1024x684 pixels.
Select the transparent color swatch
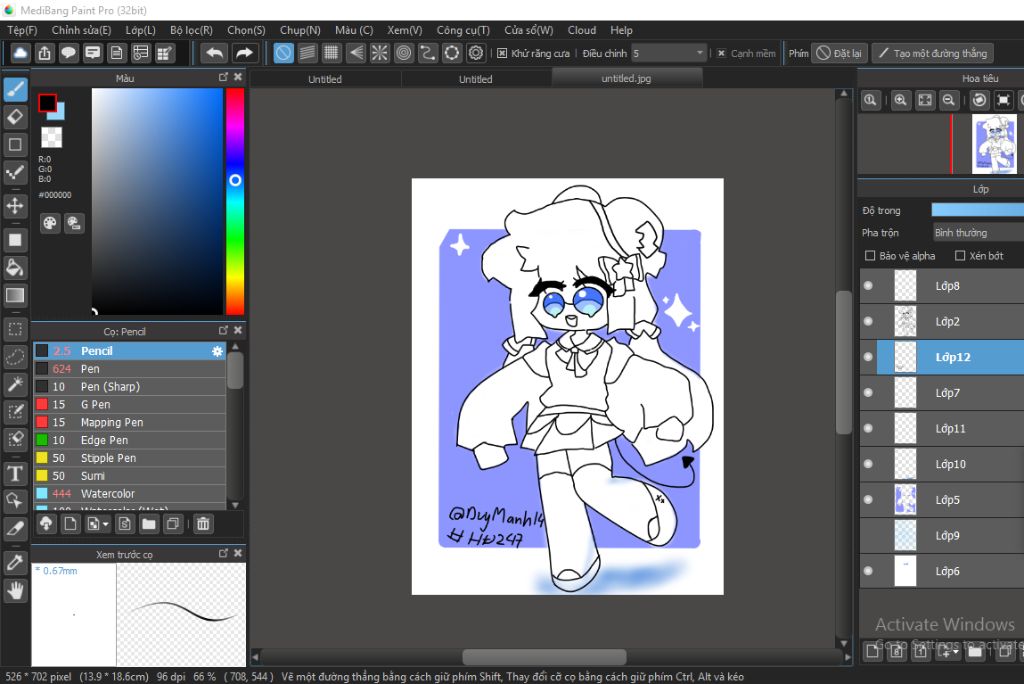click(x=52, y=137)
